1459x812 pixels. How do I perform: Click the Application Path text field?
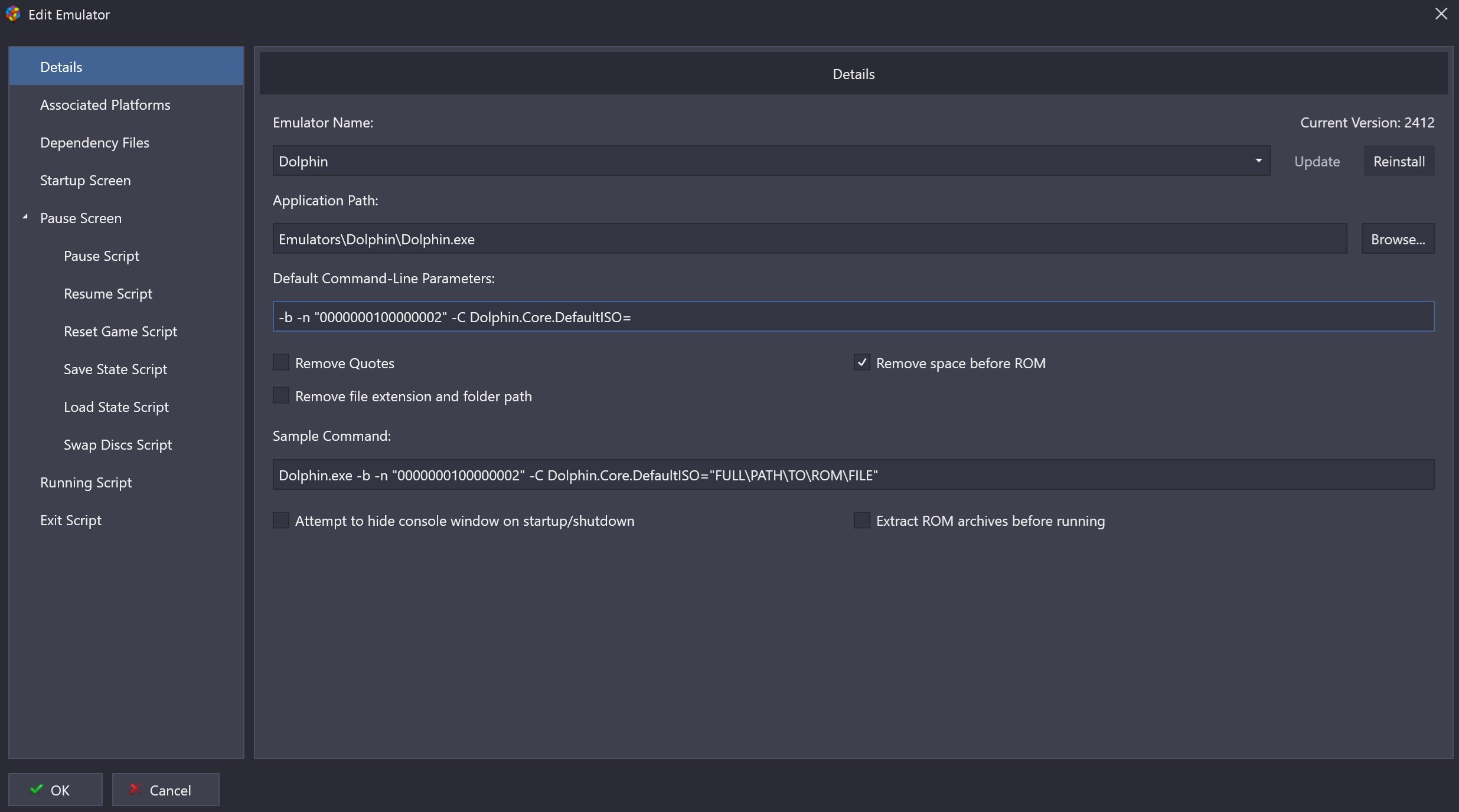[x=810, y=238]
